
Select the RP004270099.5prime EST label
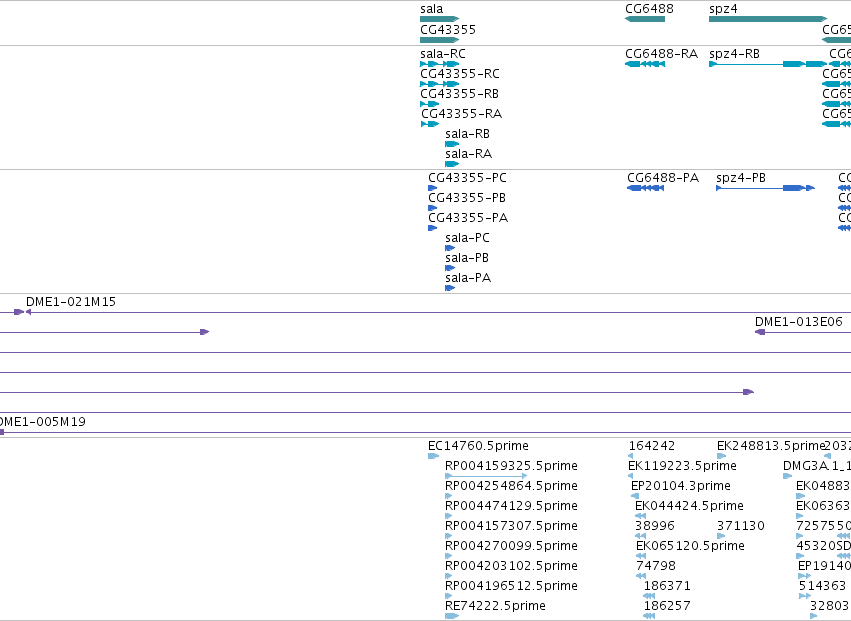coord(511,547)
